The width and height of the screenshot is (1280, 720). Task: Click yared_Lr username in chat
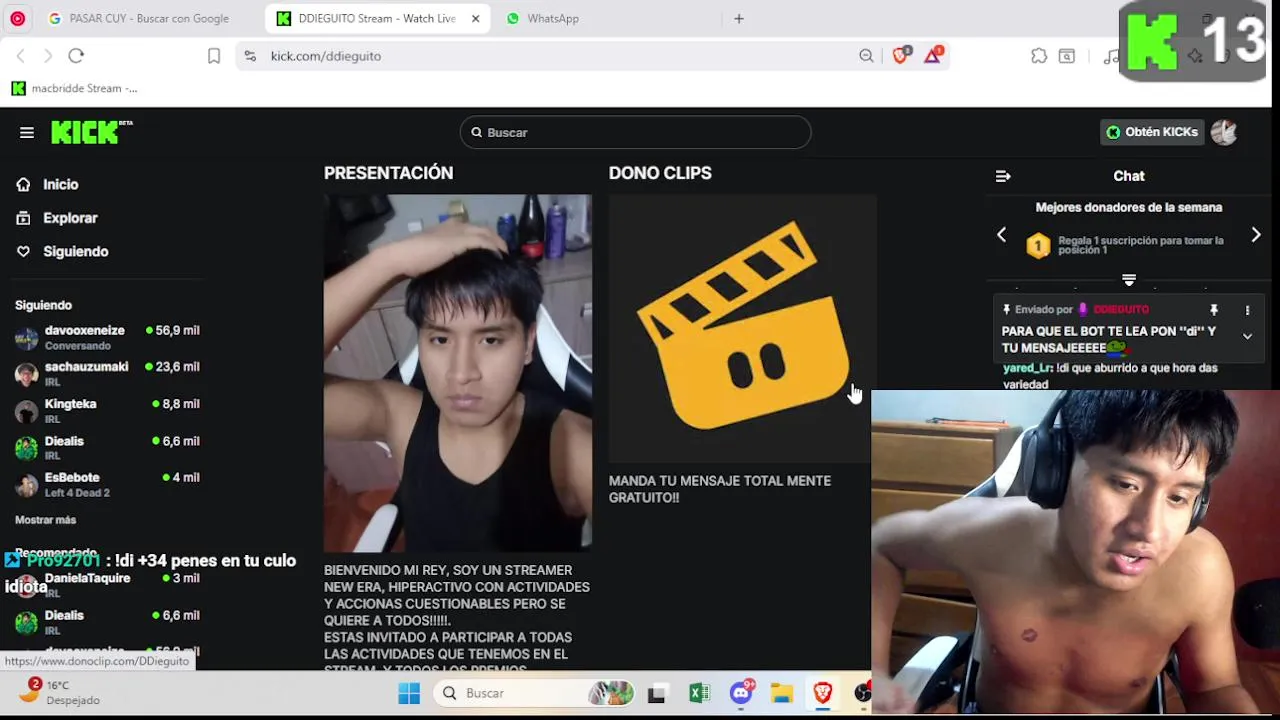(x=1026, y=368)
